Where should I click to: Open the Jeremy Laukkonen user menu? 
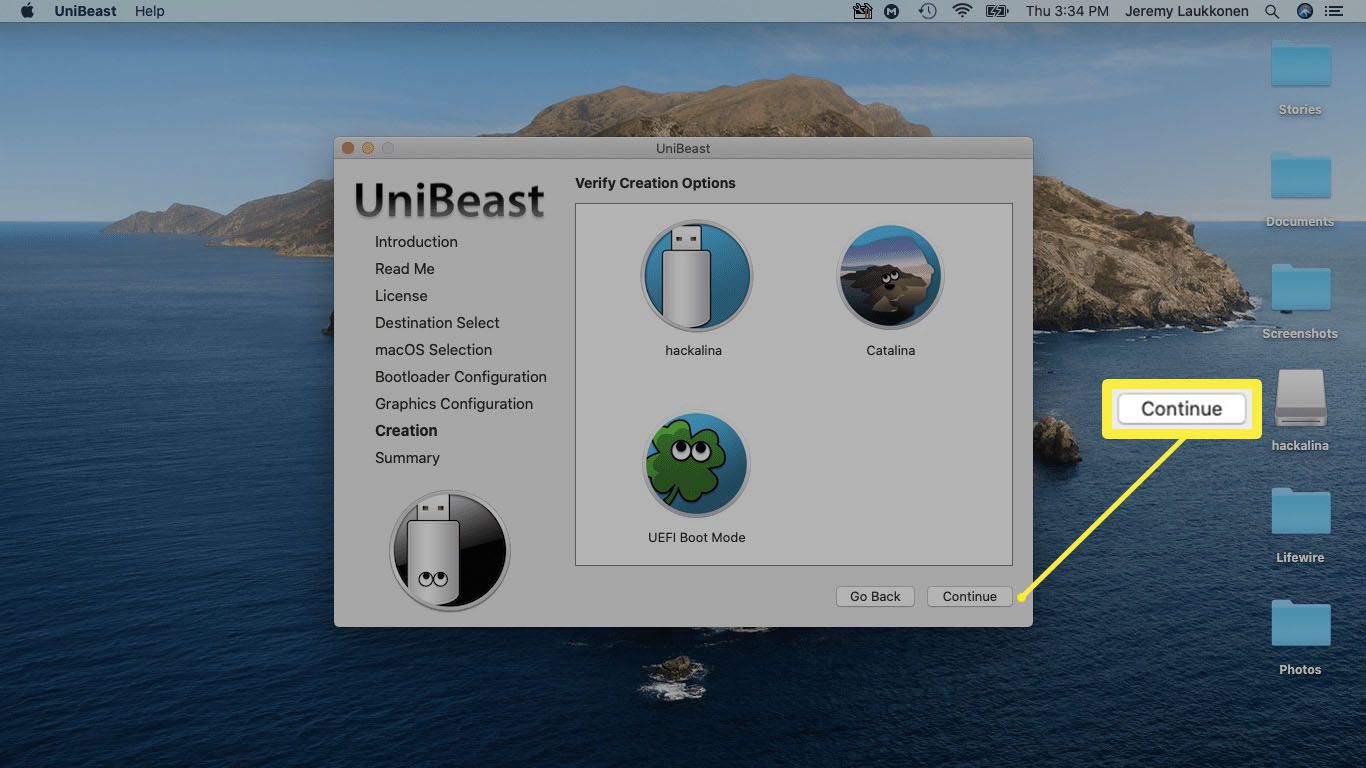point(1188,11)
